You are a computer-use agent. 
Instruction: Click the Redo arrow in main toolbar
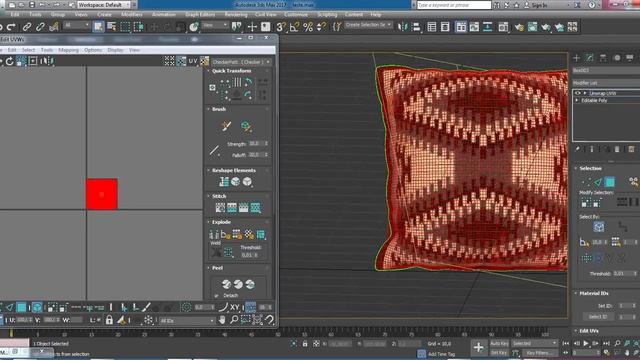coord(11,27)
